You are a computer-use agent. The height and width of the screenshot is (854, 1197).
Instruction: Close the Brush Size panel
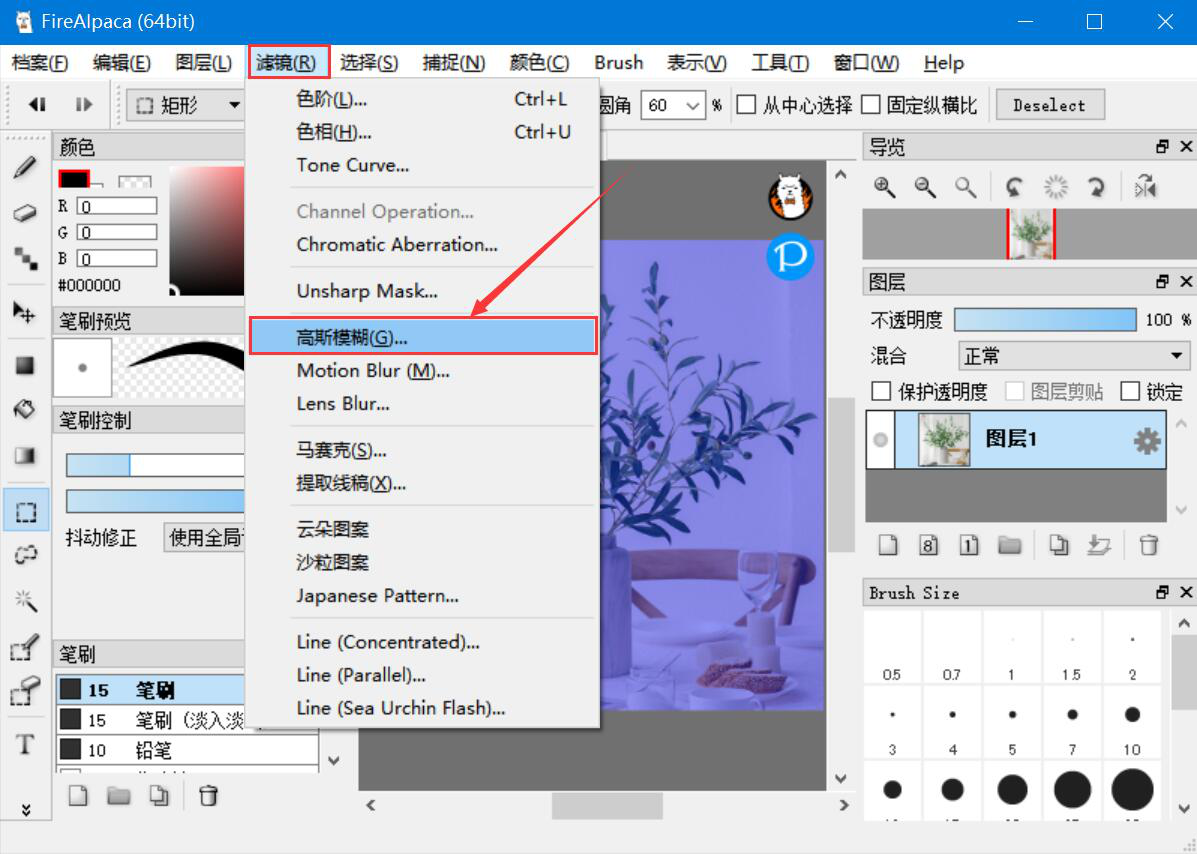pos(1186,592)
